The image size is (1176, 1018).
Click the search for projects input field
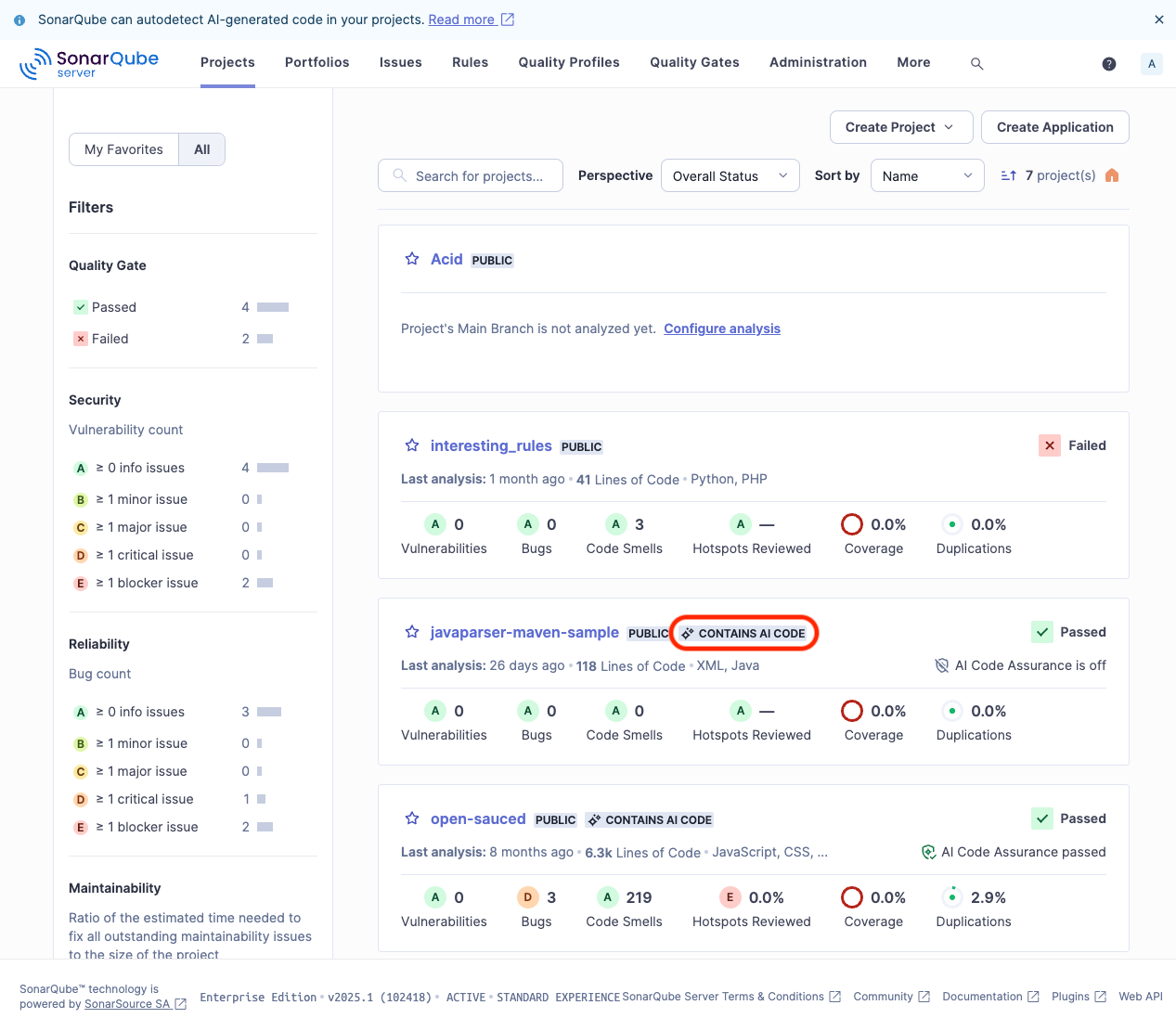click(x=470, y=174)
